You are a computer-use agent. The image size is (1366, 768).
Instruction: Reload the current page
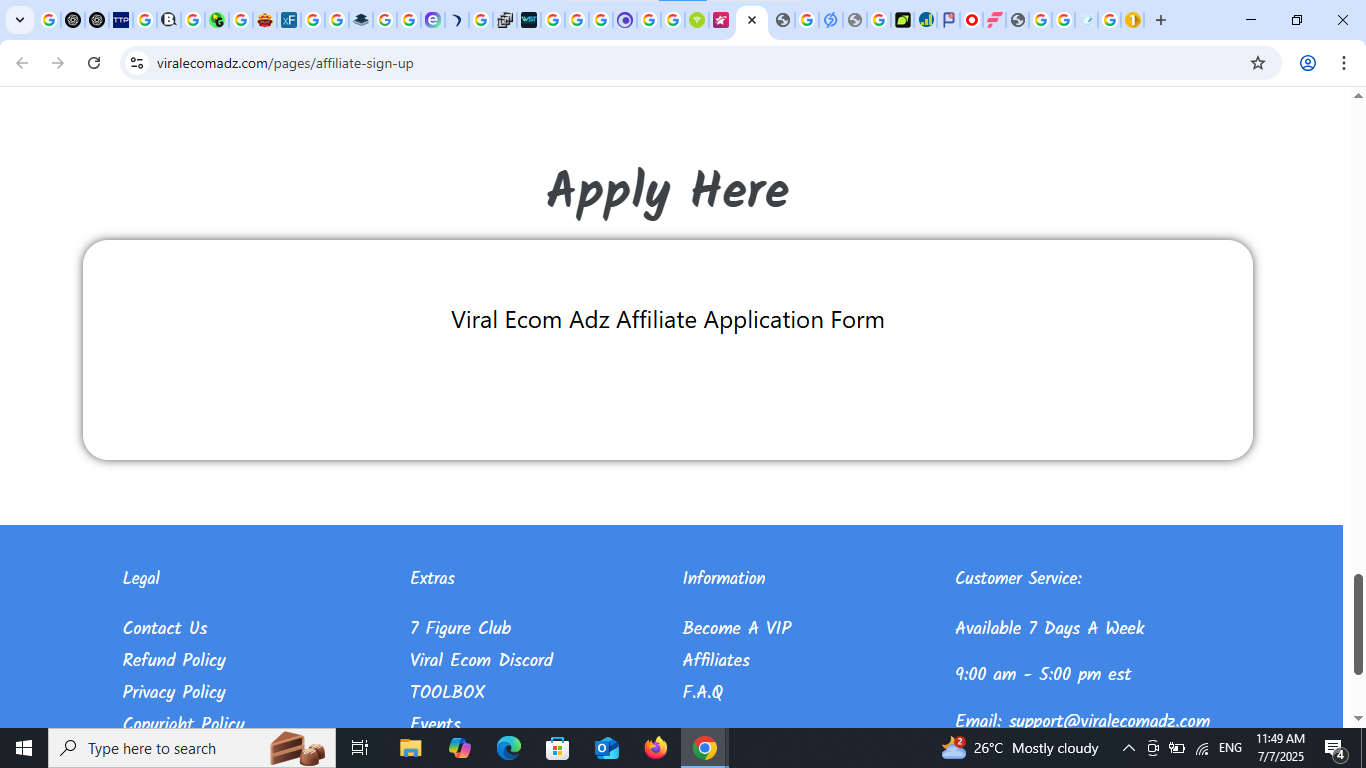pos(94,63)
